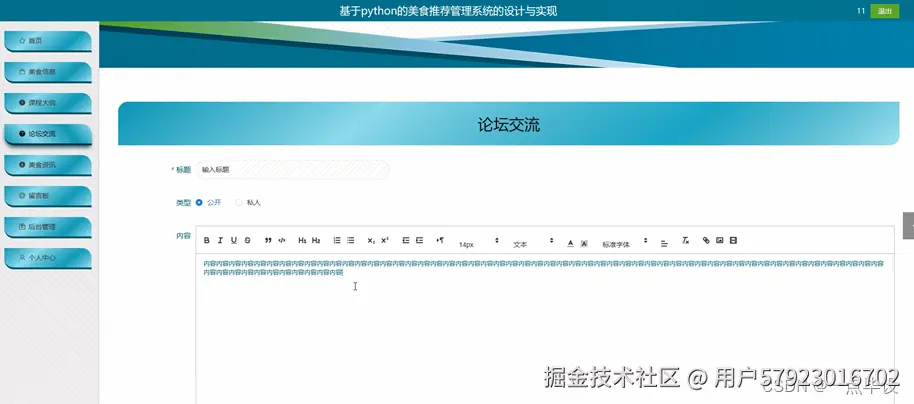Insert a video into editor
Viewport: 914px width, 404px height.
pos(733,240)
